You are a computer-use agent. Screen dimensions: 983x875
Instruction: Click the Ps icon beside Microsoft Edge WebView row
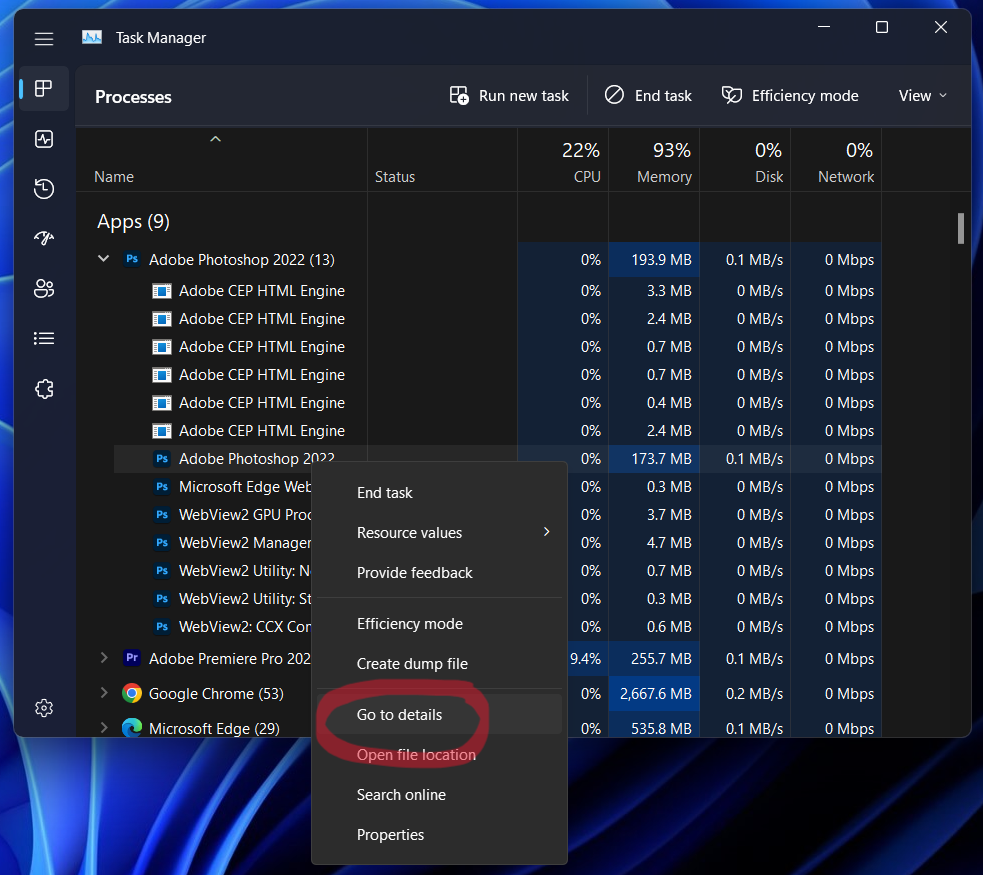point(162,486)
